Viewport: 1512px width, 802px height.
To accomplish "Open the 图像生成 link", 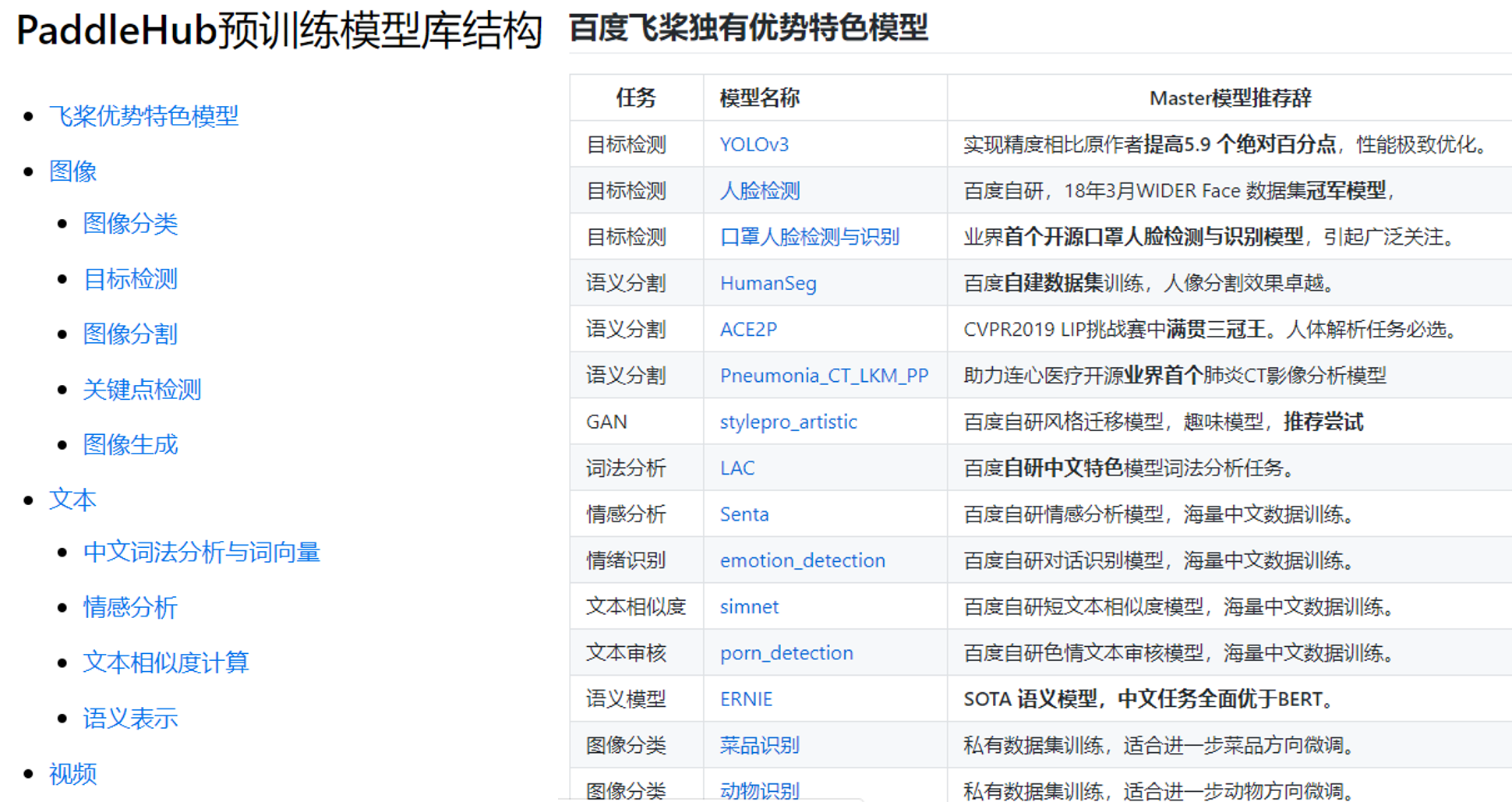I will (x=130, y=444).
